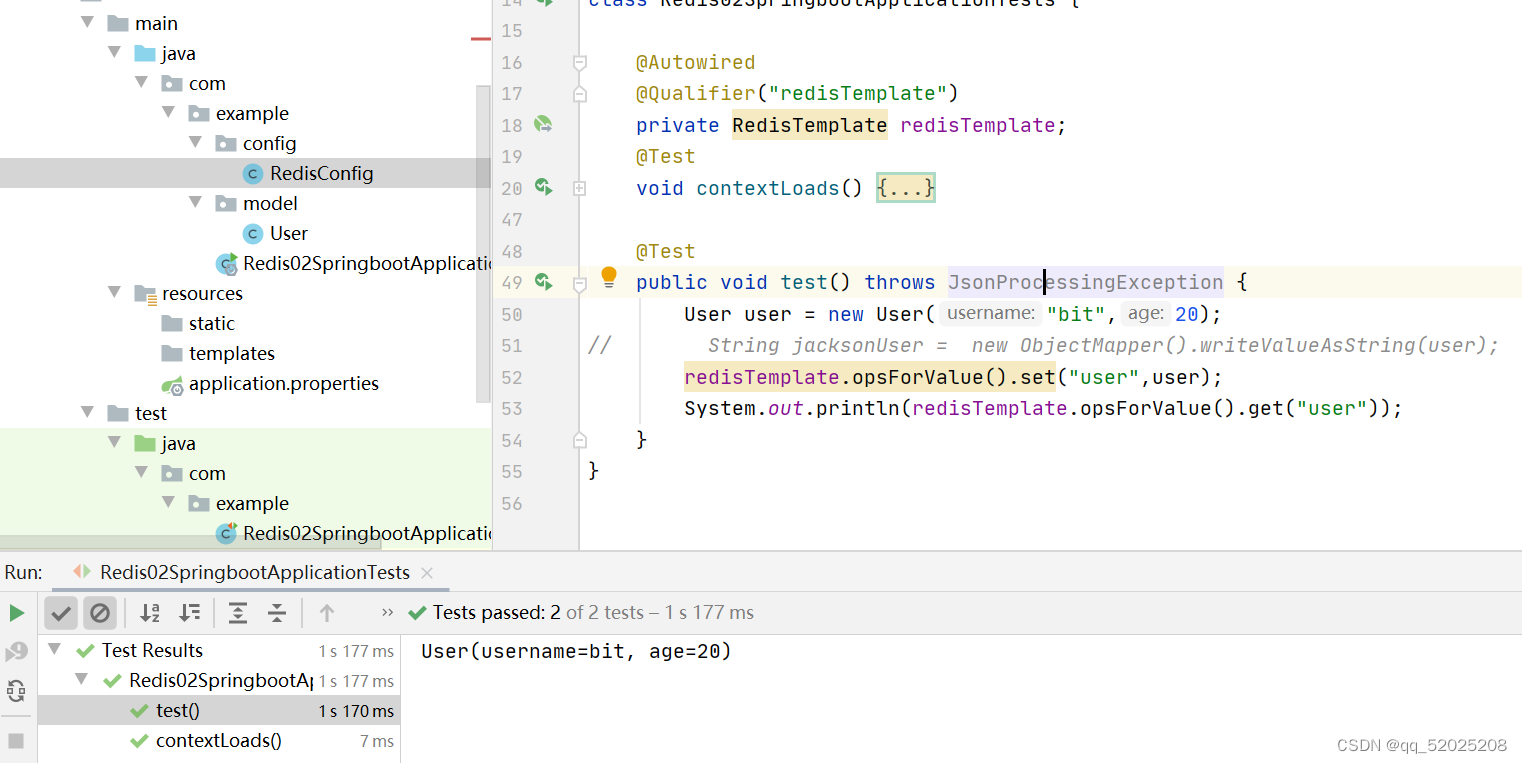1522x763 pixels.
Task: Click the console output User(username=bit, age=20)
Action: (577, 651)
